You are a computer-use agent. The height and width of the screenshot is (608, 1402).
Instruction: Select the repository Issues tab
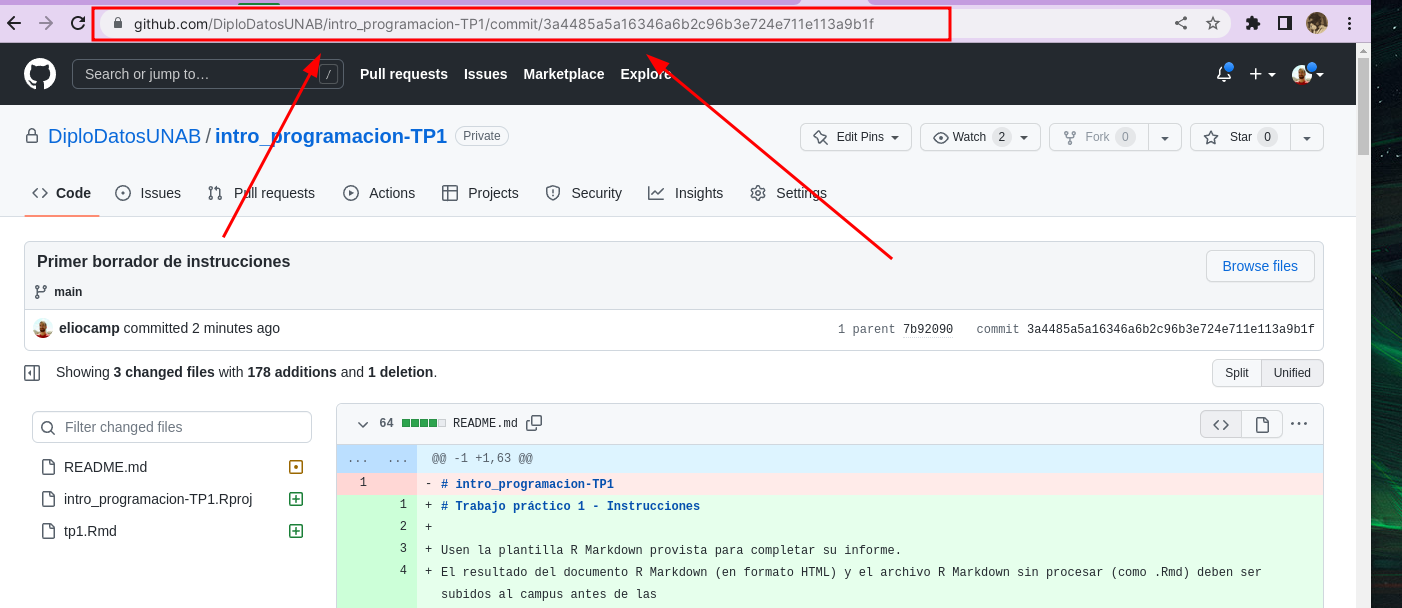pyautogui.click(x=148, y=193)
